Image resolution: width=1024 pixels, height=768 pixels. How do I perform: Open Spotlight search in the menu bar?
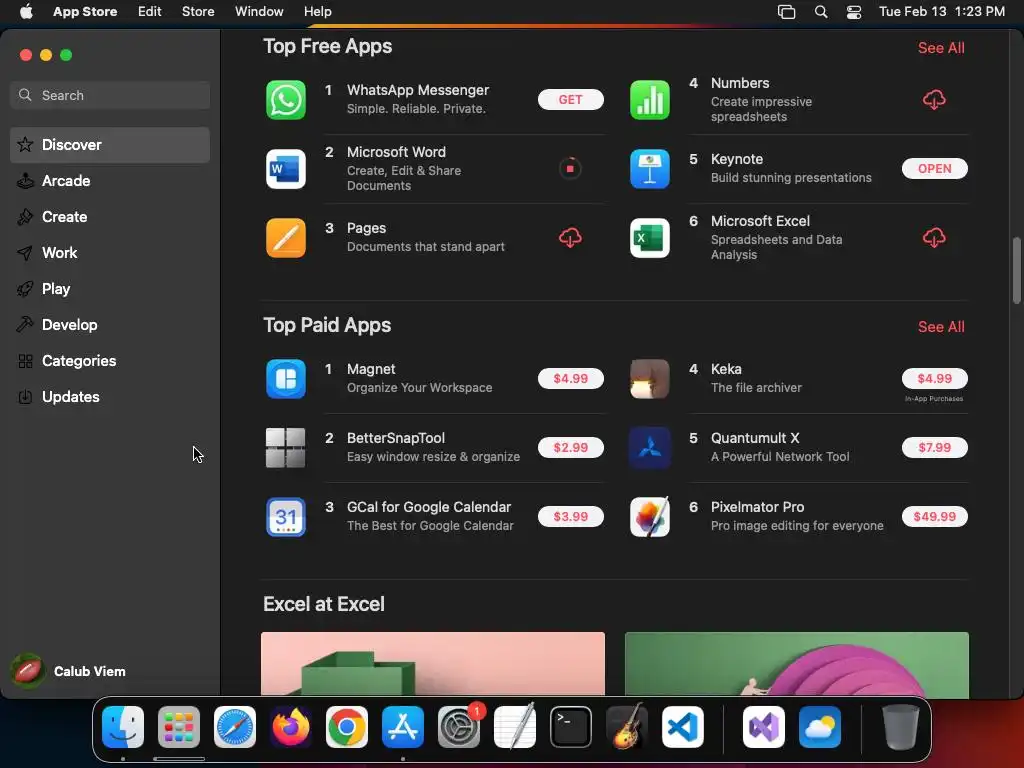[x=821, y=12]
